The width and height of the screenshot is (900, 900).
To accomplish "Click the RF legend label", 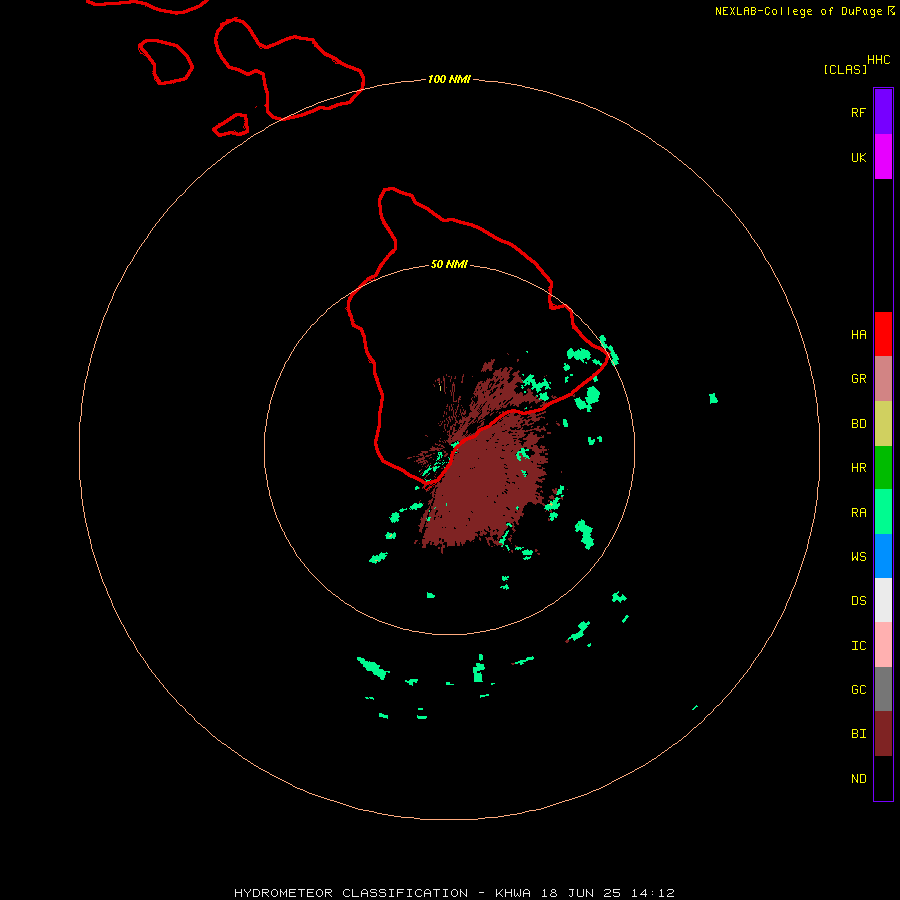I will tap(858, 112).
